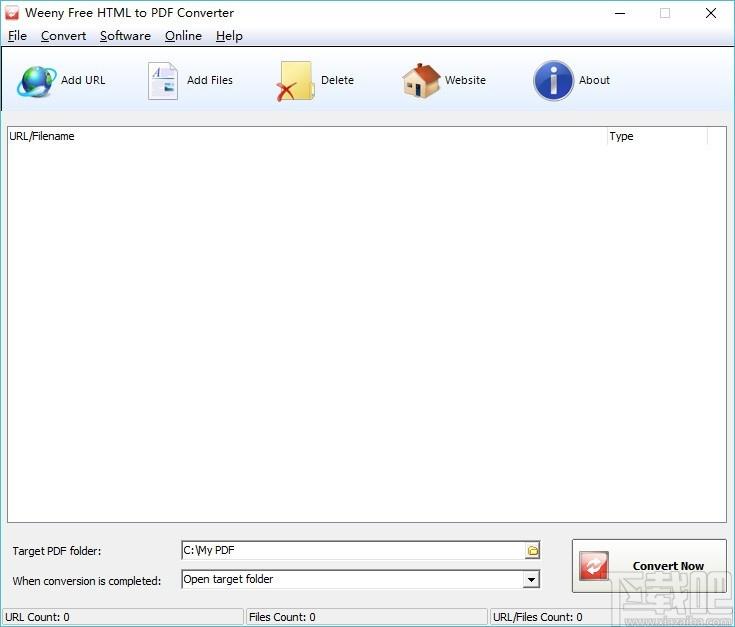Click the Delete folder icon
Viewport: 735px width, 627px height.
pyautogui.click(x=295, y=82)
